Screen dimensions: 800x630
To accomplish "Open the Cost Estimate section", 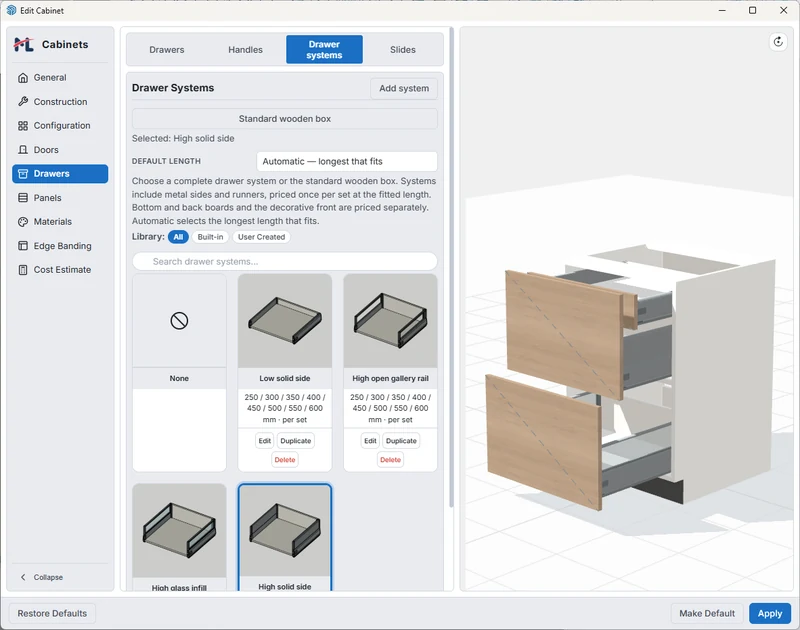I will click(60, 269).
